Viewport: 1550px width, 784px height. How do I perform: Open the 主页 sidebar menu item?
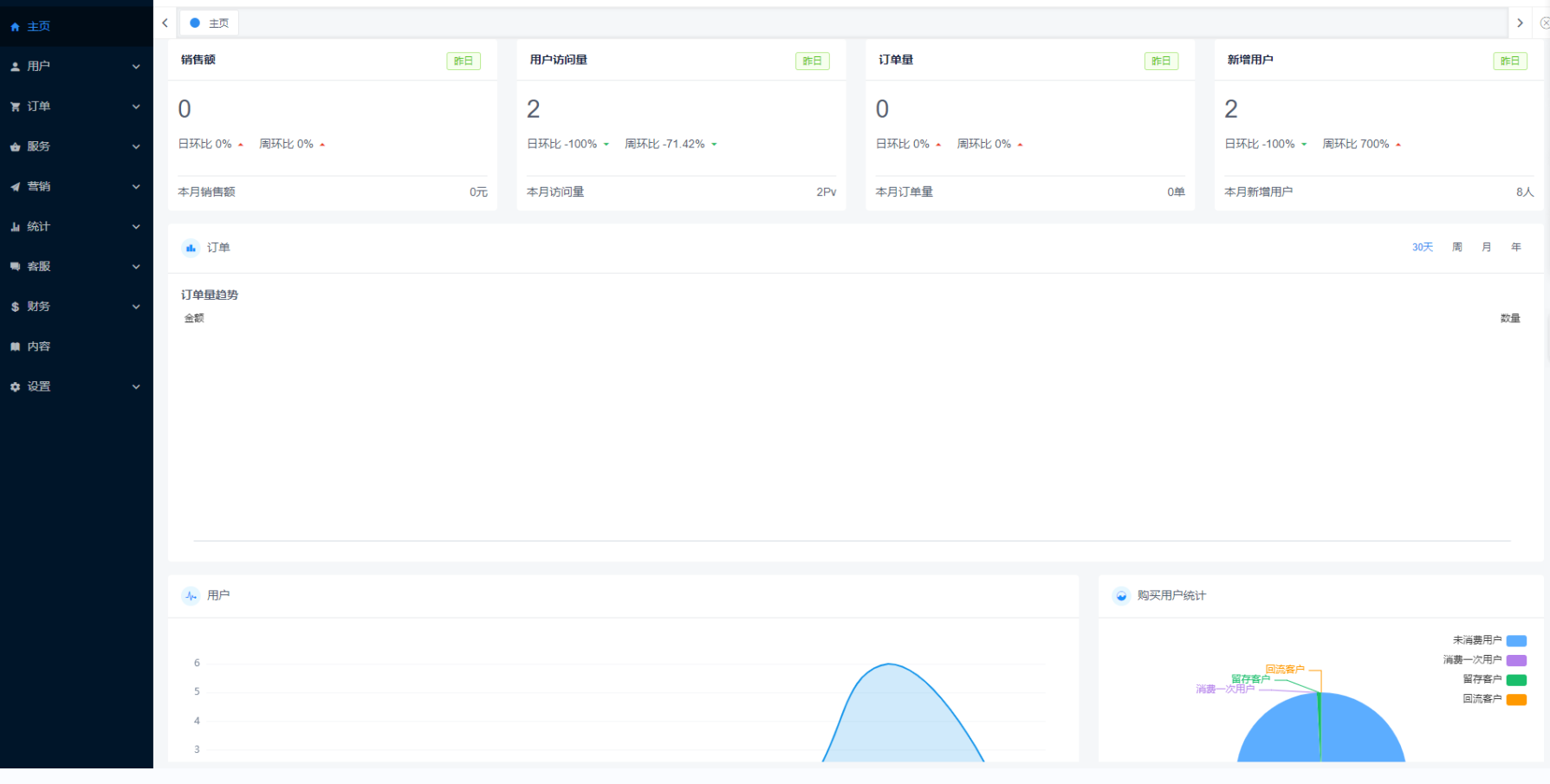(x=76, y=27)
